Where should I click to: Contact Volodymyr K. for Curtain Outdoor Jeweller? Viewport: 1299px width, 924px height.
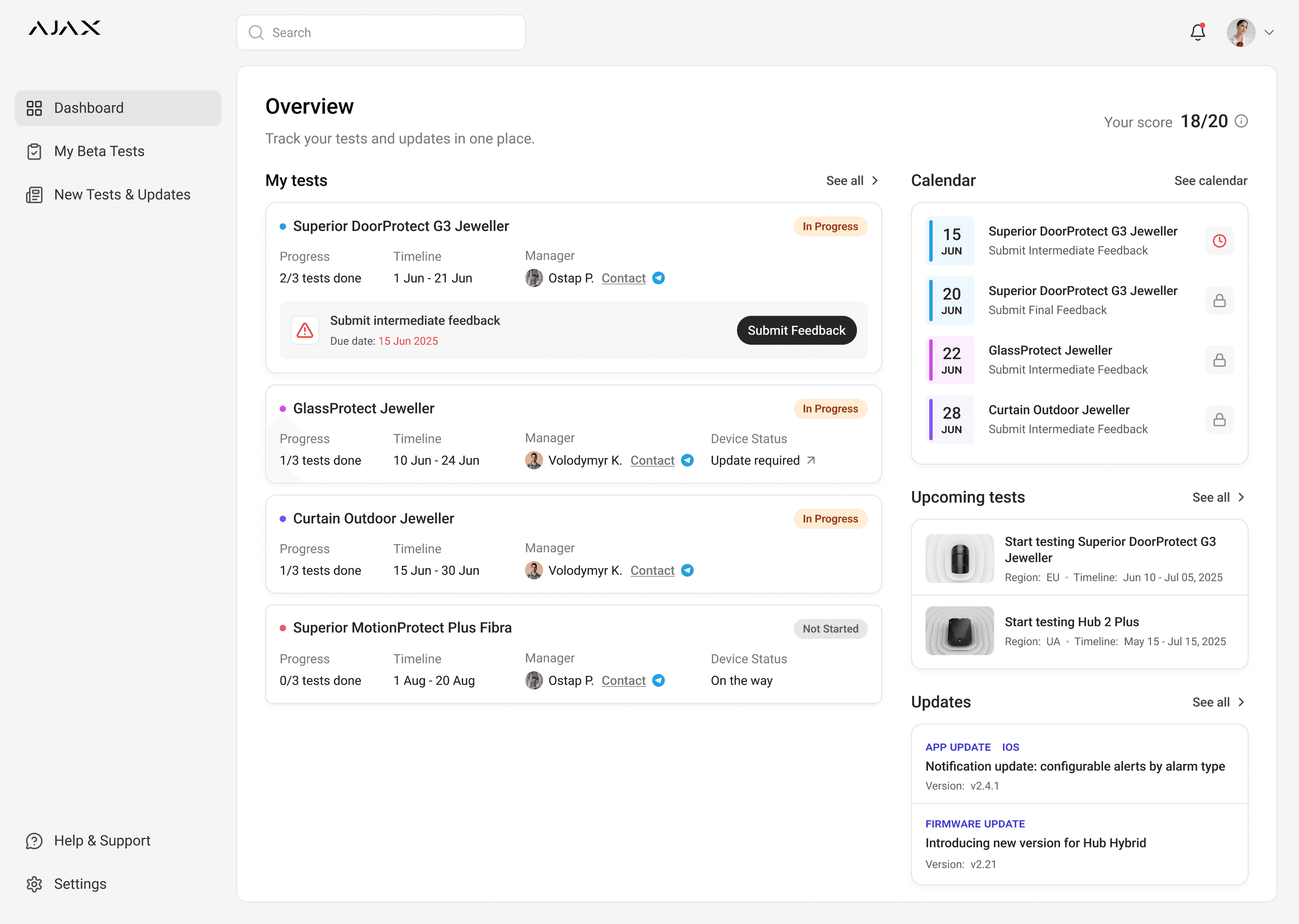click(x=652, y=571)
